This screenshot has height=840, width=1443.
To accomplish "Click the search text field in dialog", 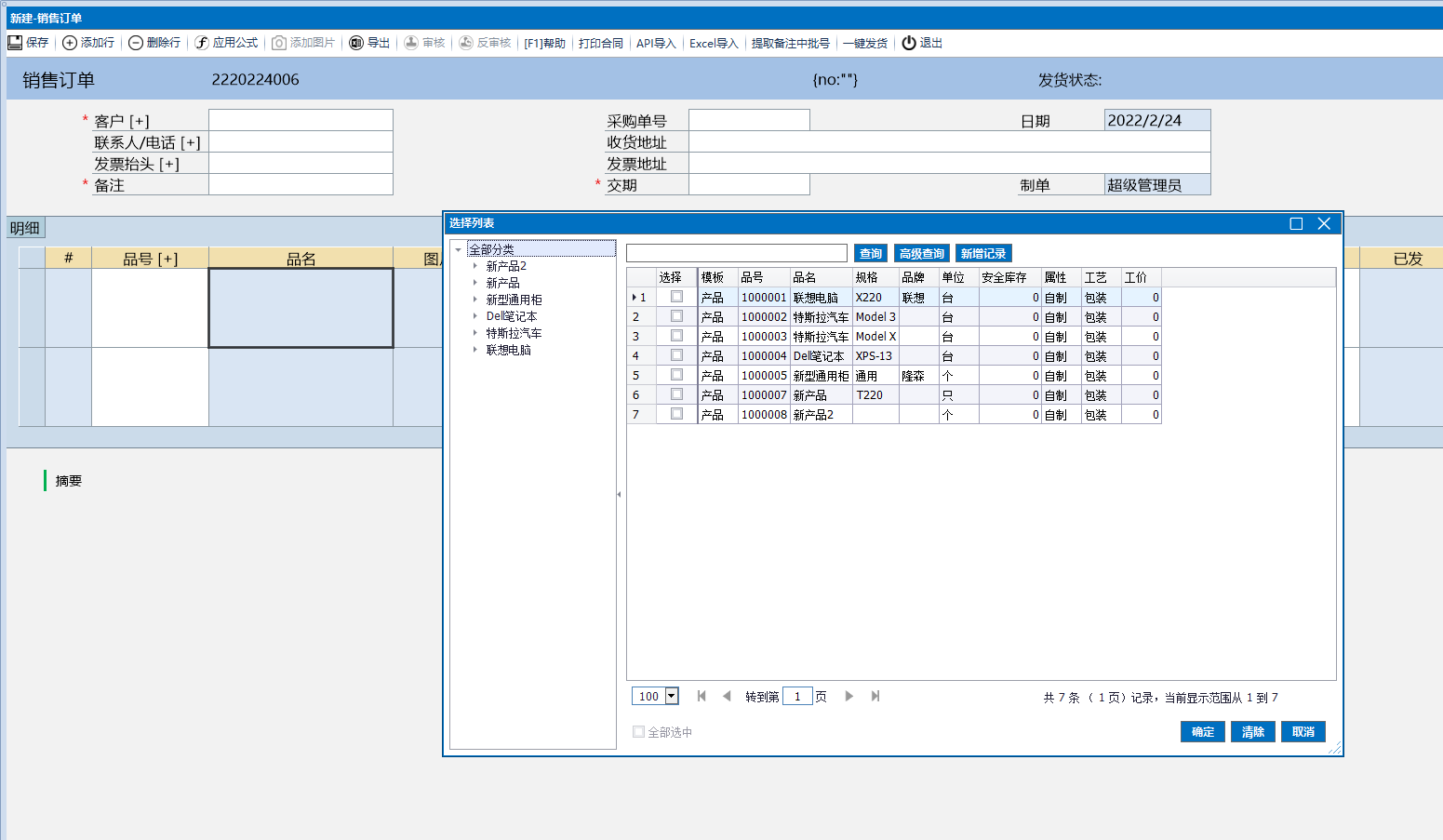I will click(x=736, y=254).
